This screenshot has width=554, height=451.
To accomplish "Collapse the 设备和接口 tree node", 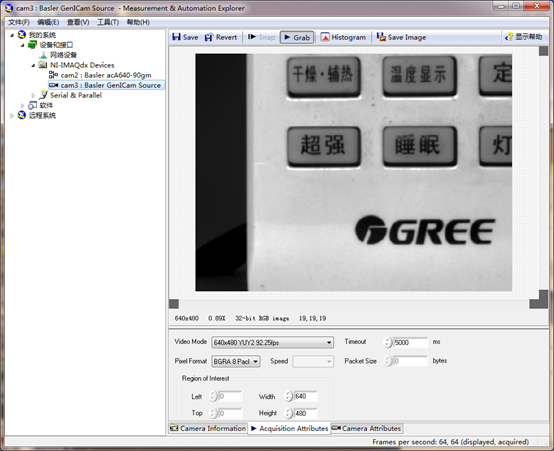I will 22,45.
